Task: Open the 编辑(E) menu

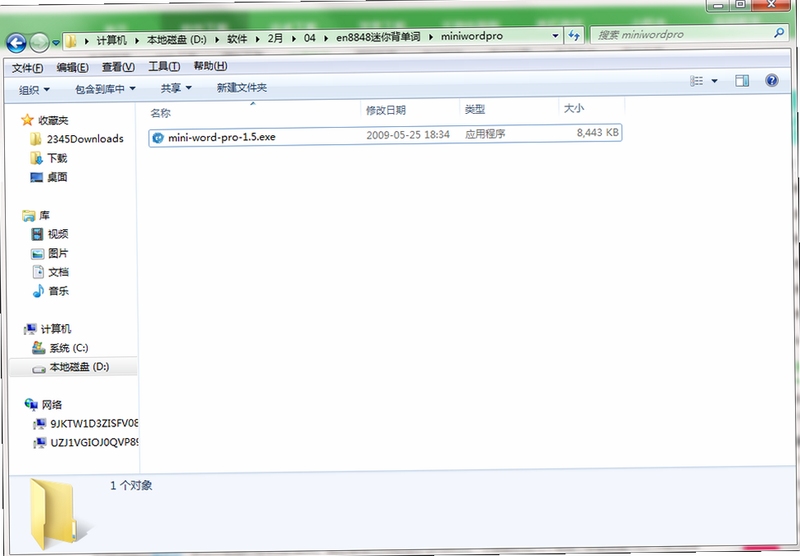Action: (x=72, y=67)
